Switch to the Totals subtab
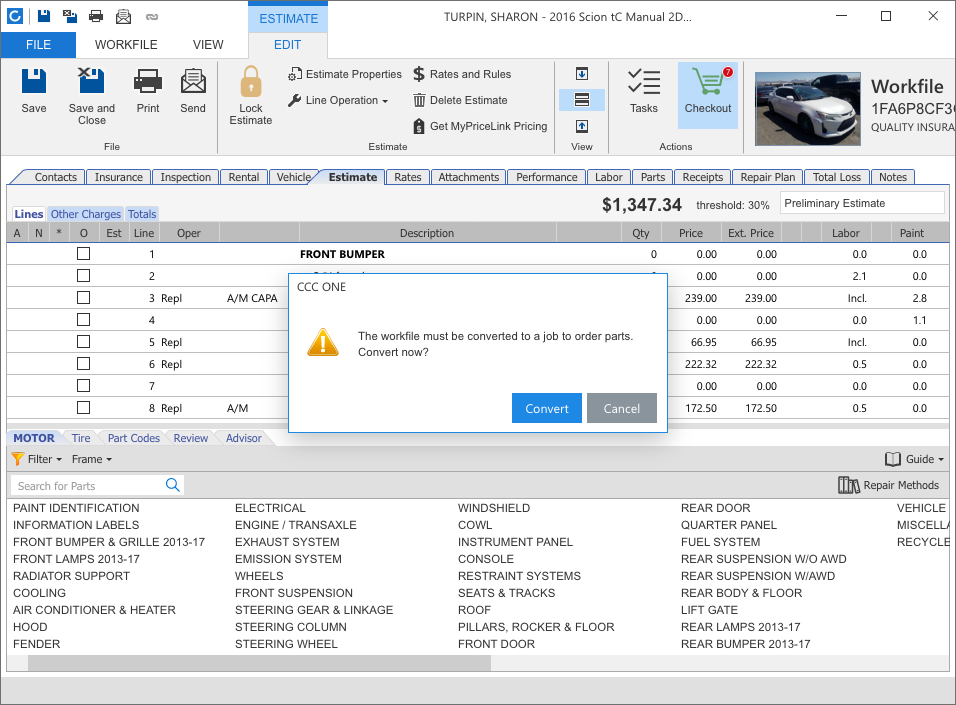Image resolution: width=956 pixels, height=705 pixels. (x=142, y=214)
